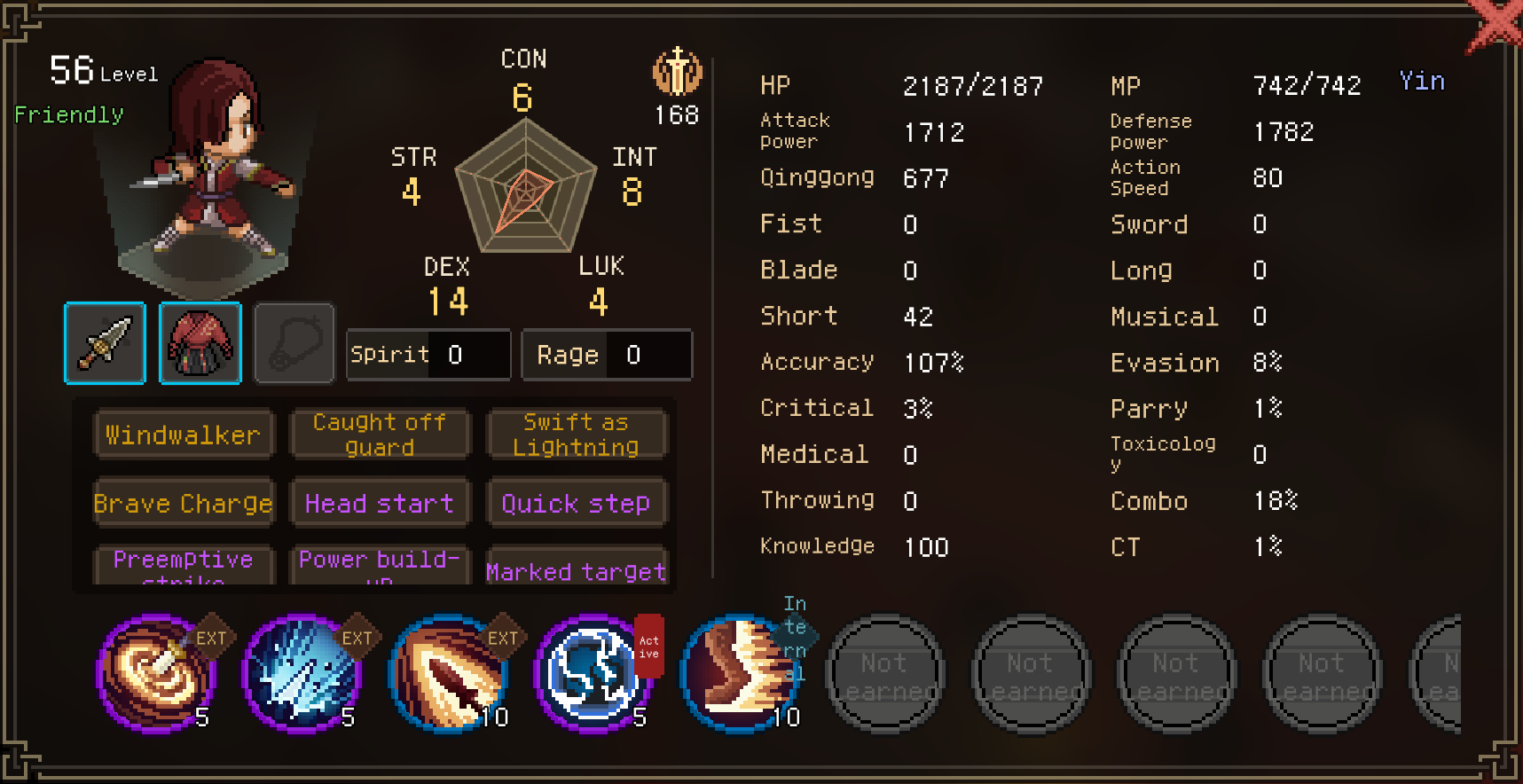Select the brown dart throwing skill icon
Viewport: 1523px width, 784px height.
(448, 674)
